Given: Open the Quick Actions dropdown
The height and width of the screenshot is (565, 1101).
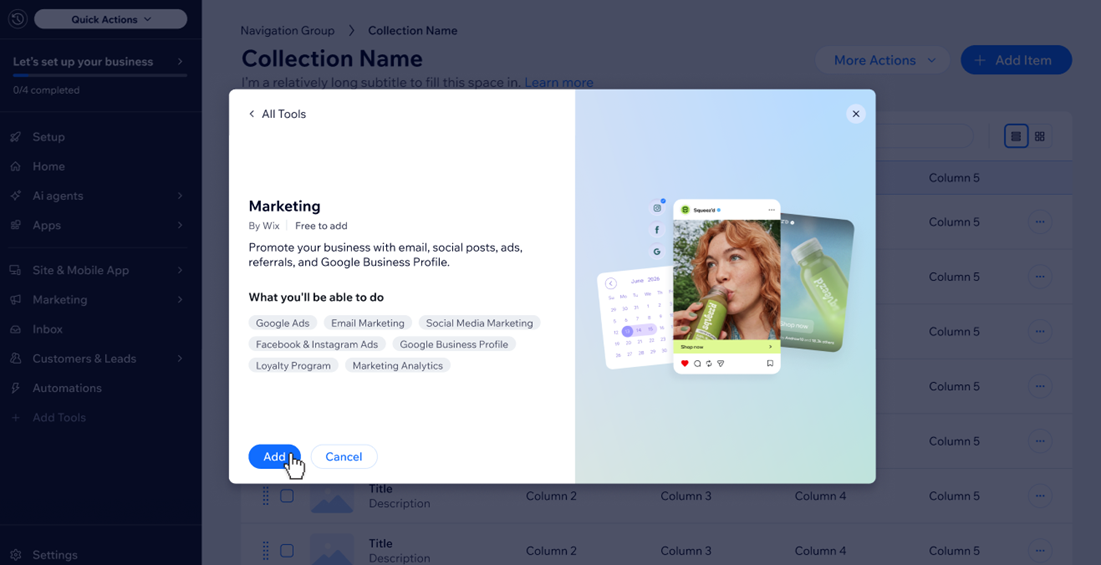Looking at the screenshot, I should coord(111,19).
